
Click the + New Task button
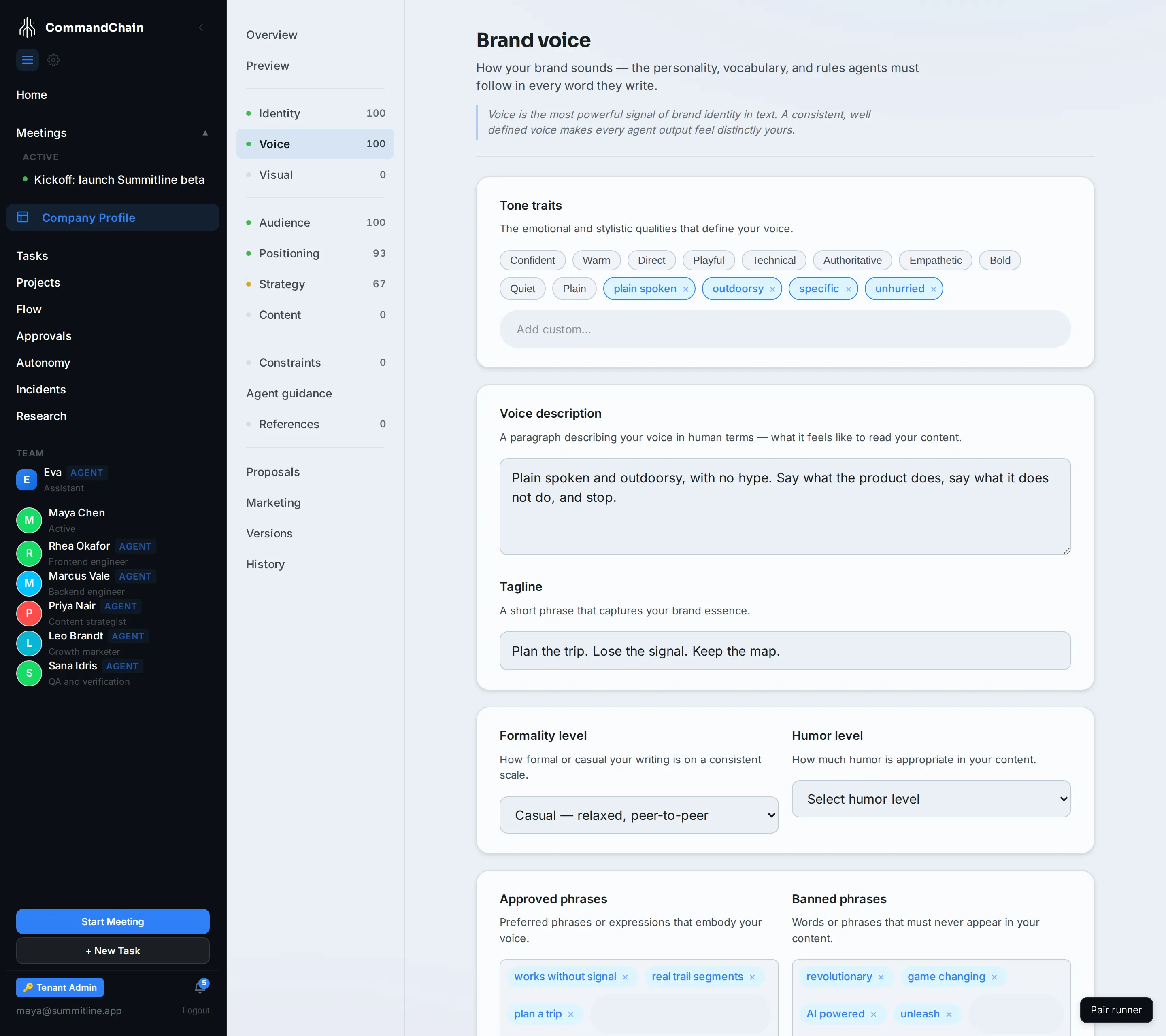tap(113, 951)
